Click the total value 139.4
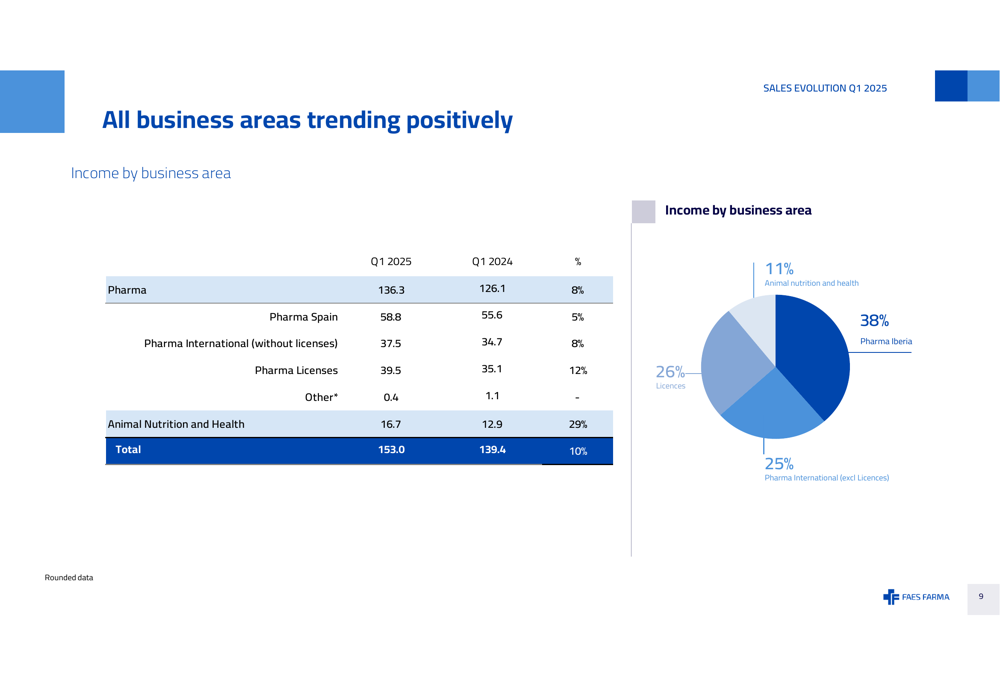Viewport: 1000px width, 685px height. pyautogui.click(x=492, y=450)
